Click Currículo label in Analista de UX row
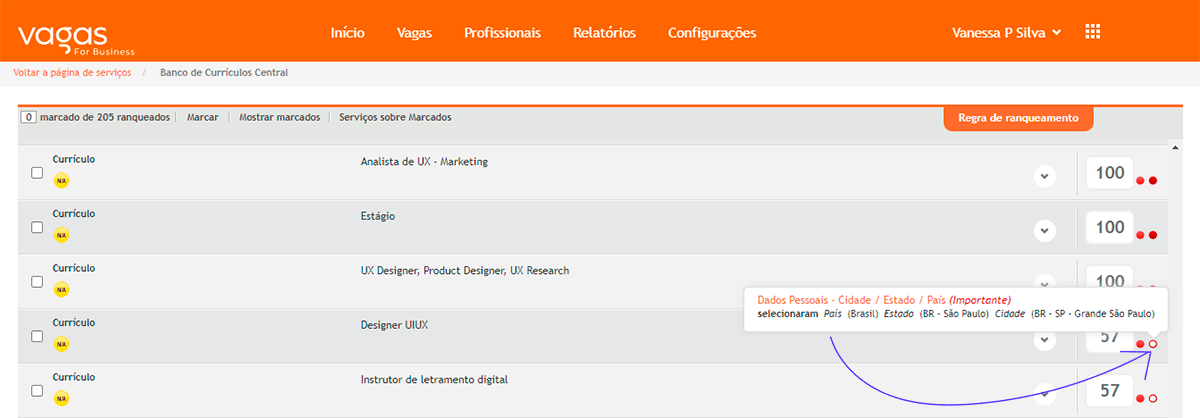This screenshot has width=1200, height=418. click(x=73, y=159)
